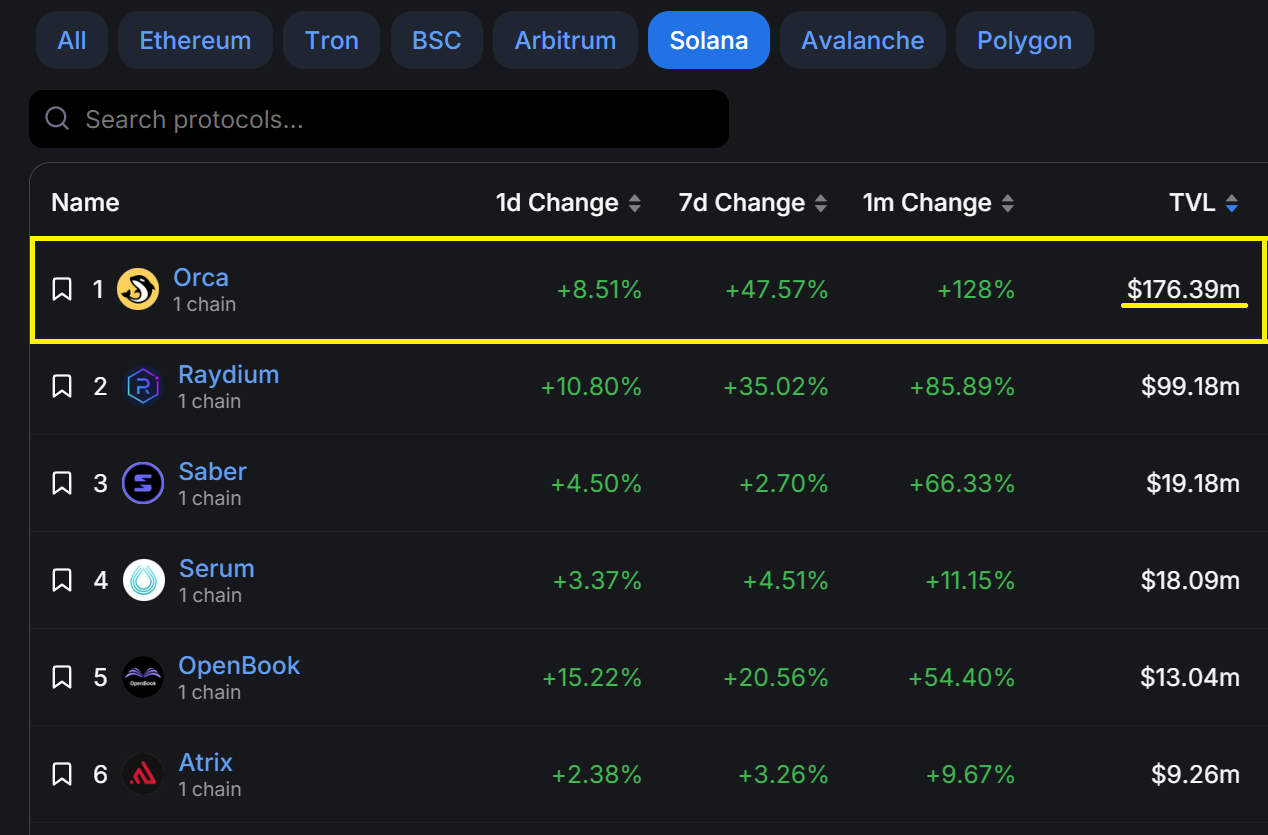Sort table by 1d Change column
The image size is (1268, 835).
coord(634,204)
